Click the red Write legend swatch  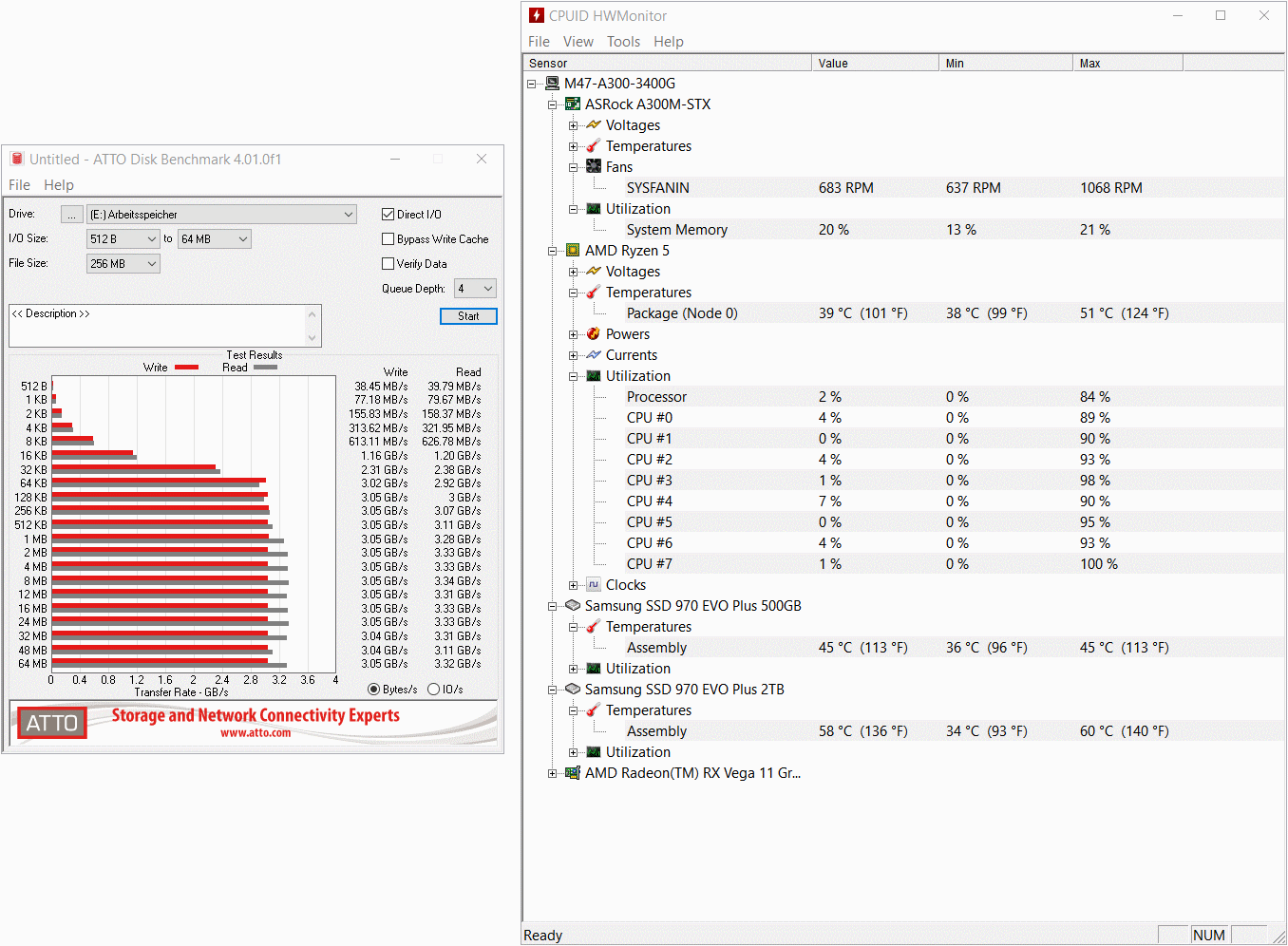[x=187, y=368]
